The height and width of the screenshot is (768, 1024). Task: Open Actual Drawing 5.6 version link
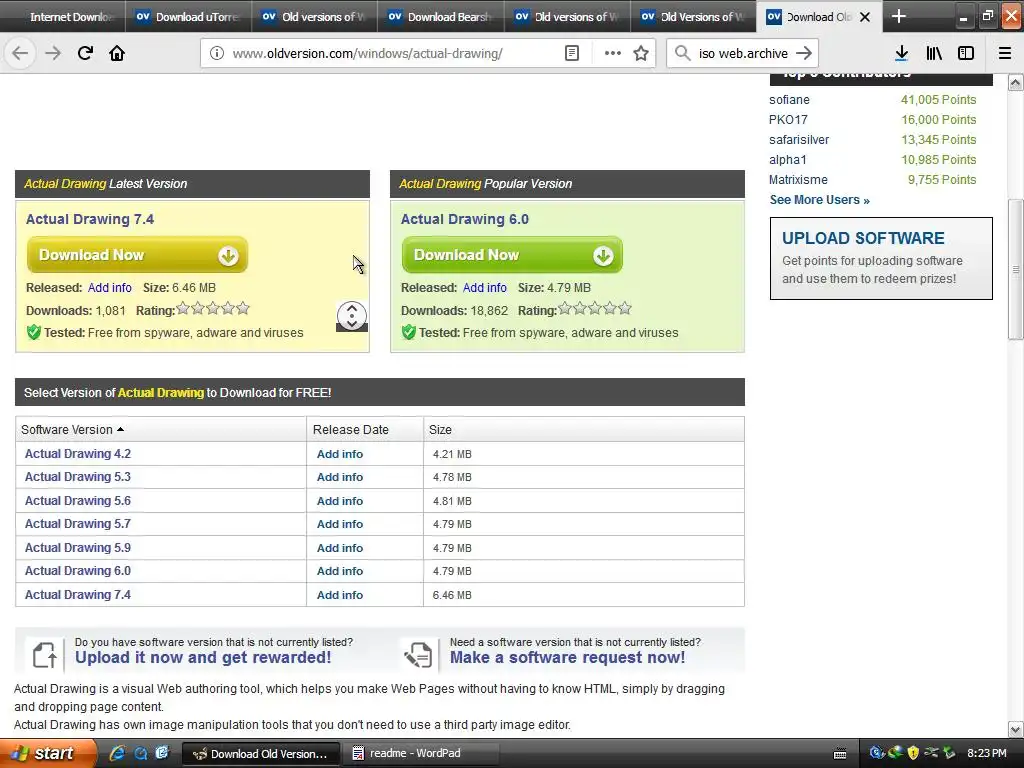[78, 500]
